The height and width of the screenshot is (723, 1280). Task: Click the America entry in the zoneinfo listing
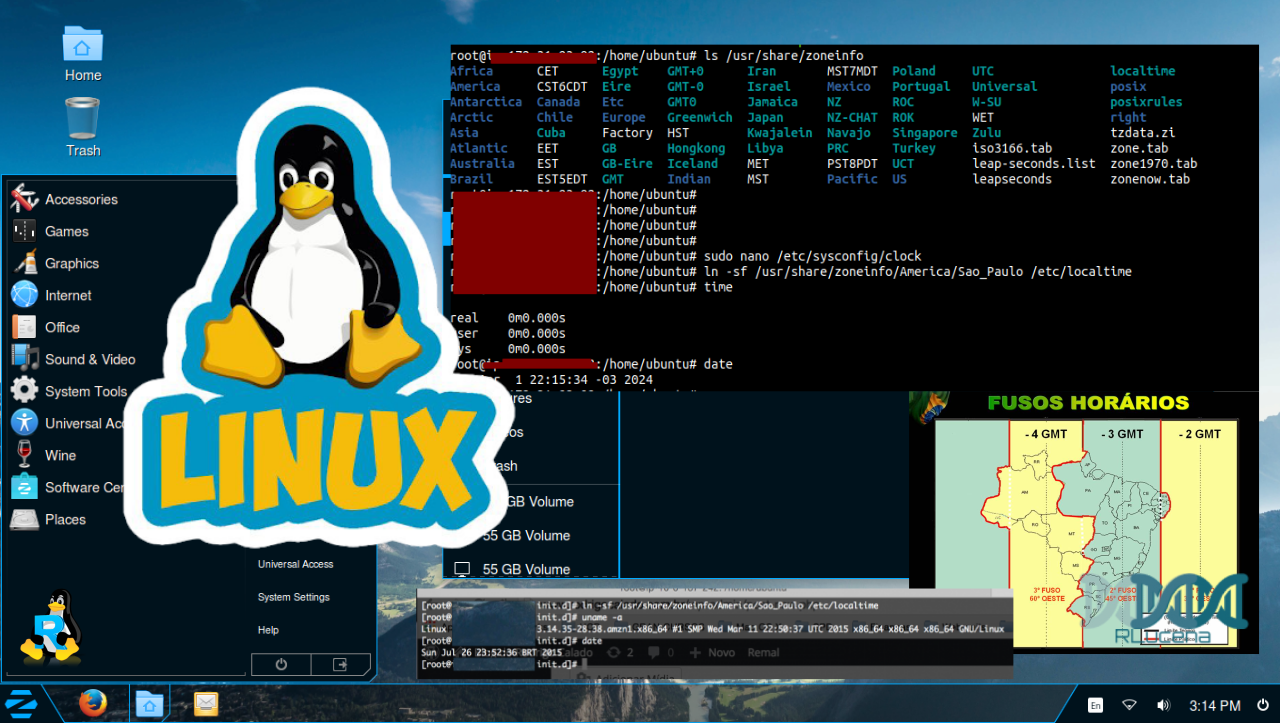[x=475, y=86]
